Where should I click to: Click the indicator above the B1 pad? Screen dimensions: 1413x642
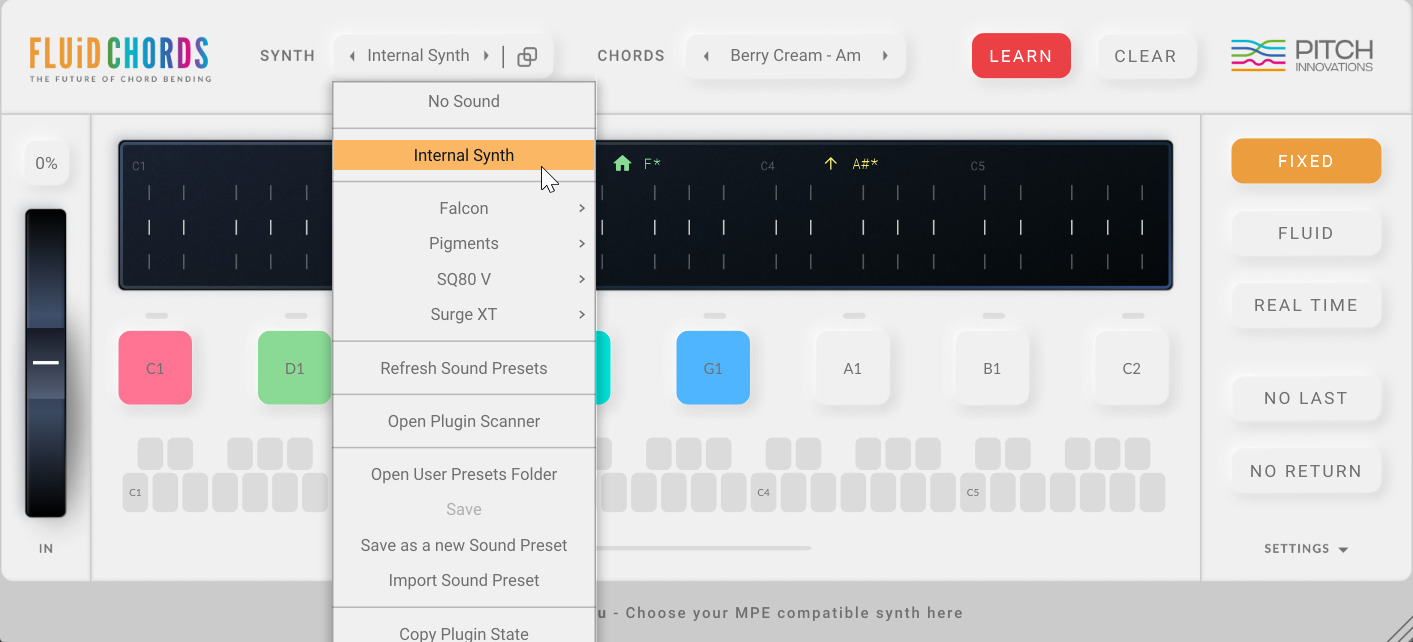[x=993, y=316]
